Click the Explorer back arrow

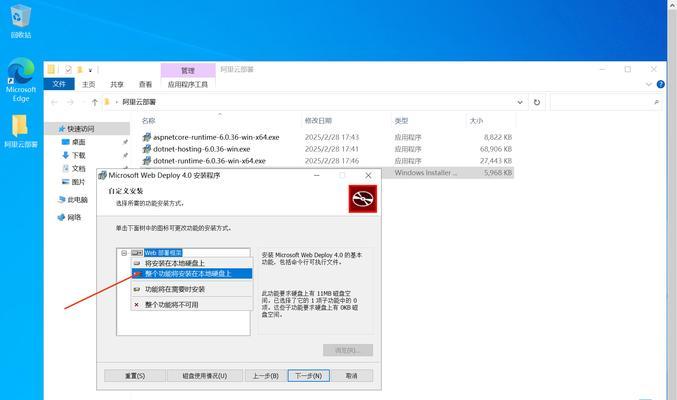click(54, 102)
